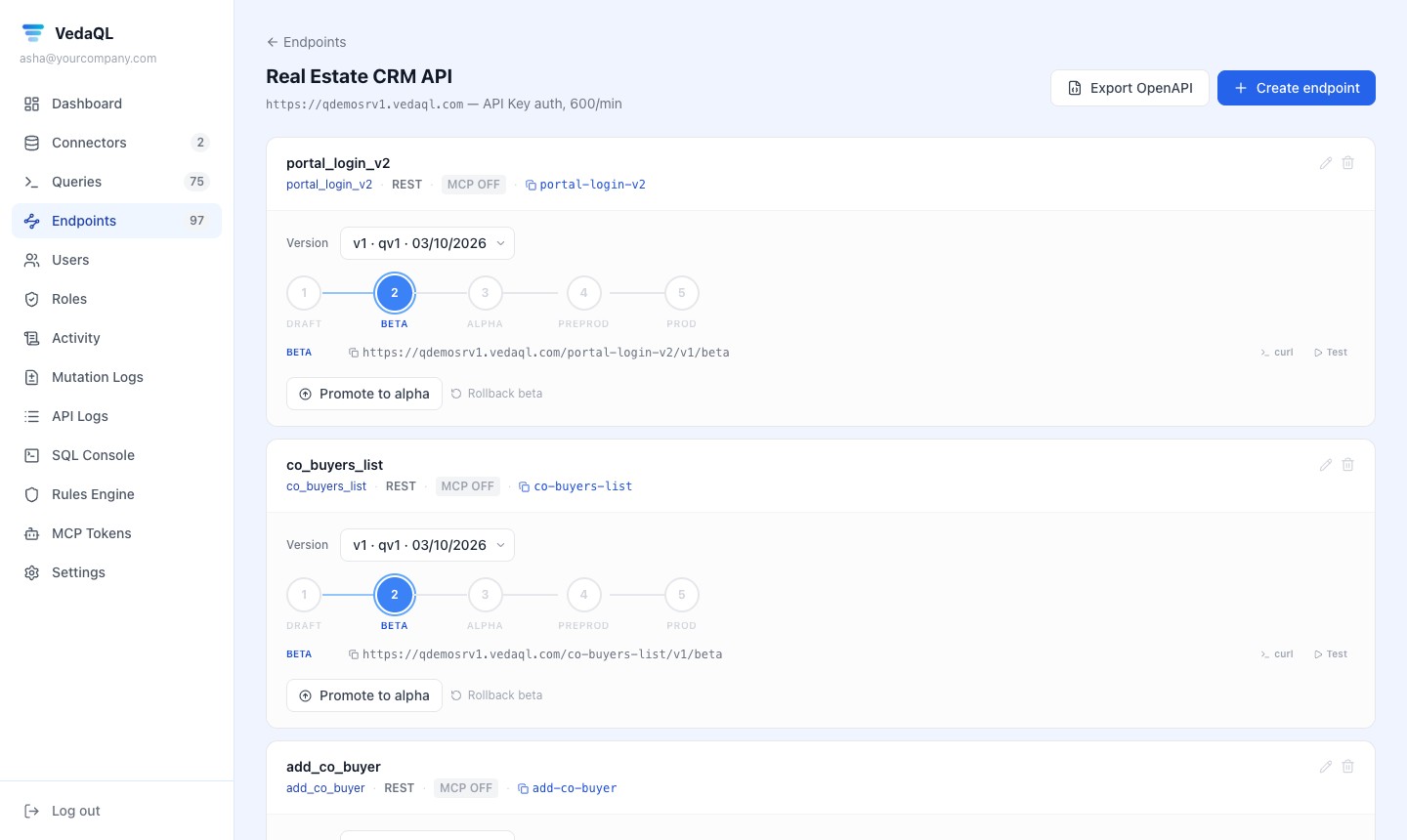The image size is (1407, 840).
Task: Go back to Endpoints via breadcrumb
Action: pyautogui.click(x=306, y=42)
